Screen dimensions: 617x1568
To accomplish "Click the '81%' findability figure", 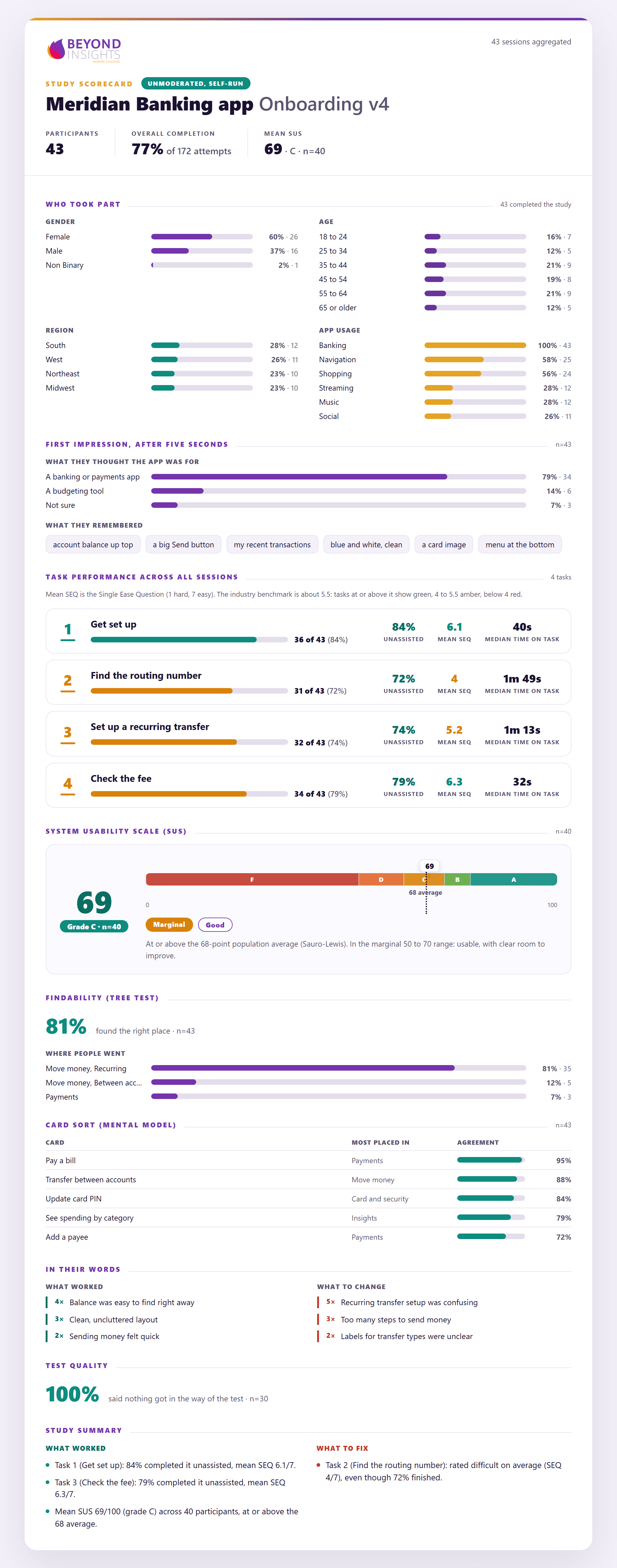I will (66, 1026).
